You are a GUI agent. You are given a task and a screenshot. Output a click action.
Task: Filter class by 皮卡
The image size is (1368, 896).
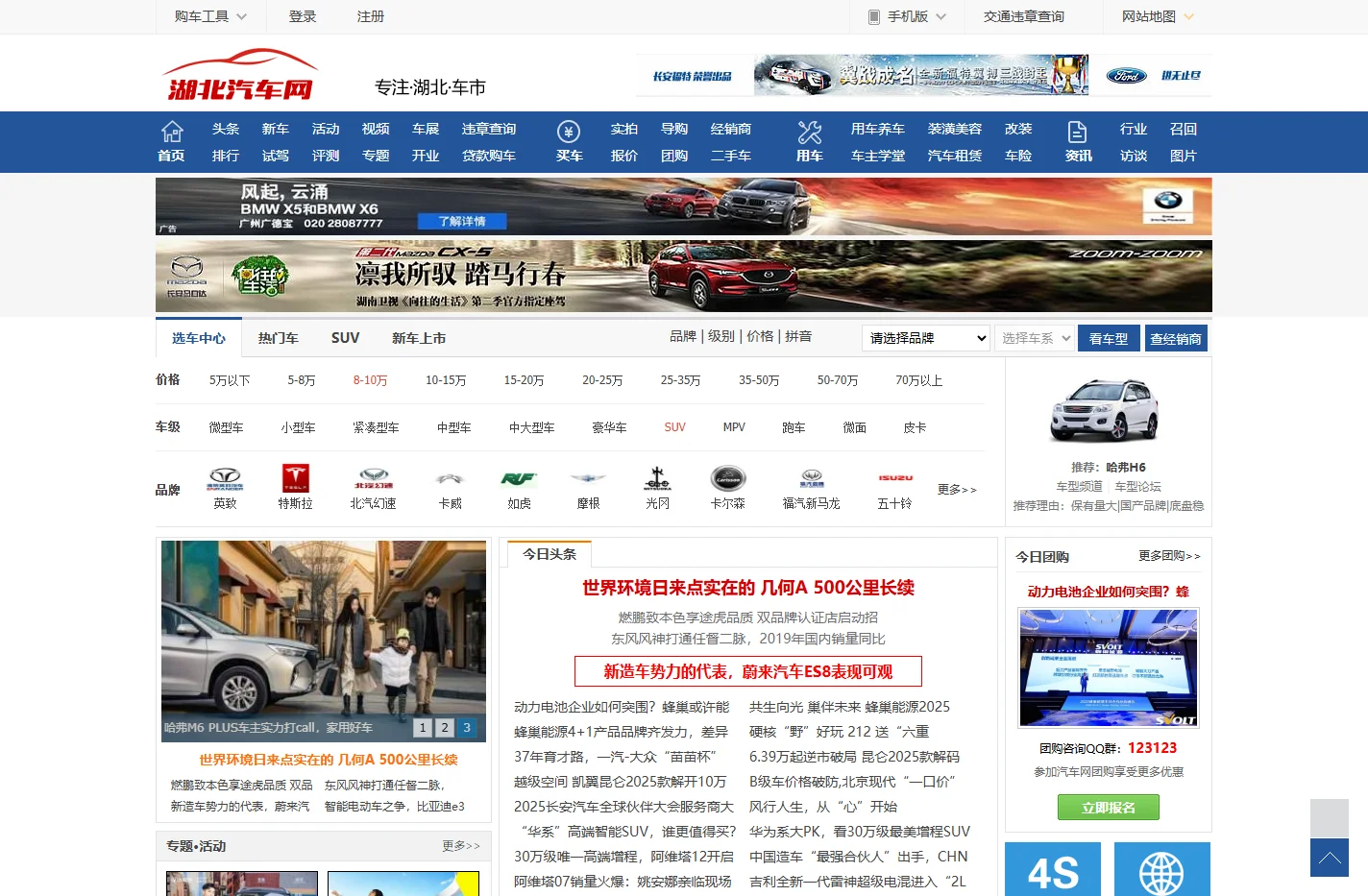point(915,427)
